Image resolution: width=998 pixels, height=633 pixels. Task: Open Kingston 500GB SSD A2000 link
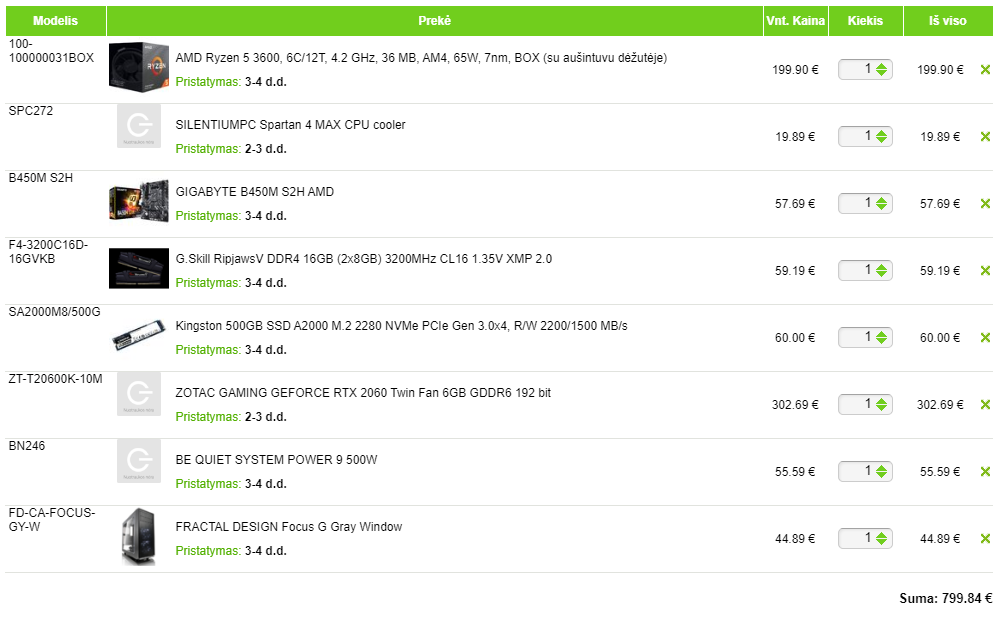coord(402,326)
